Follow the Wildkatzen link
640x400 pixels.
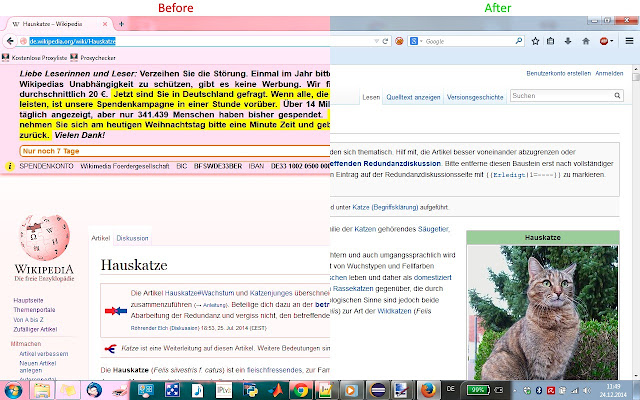pos(395,311)
